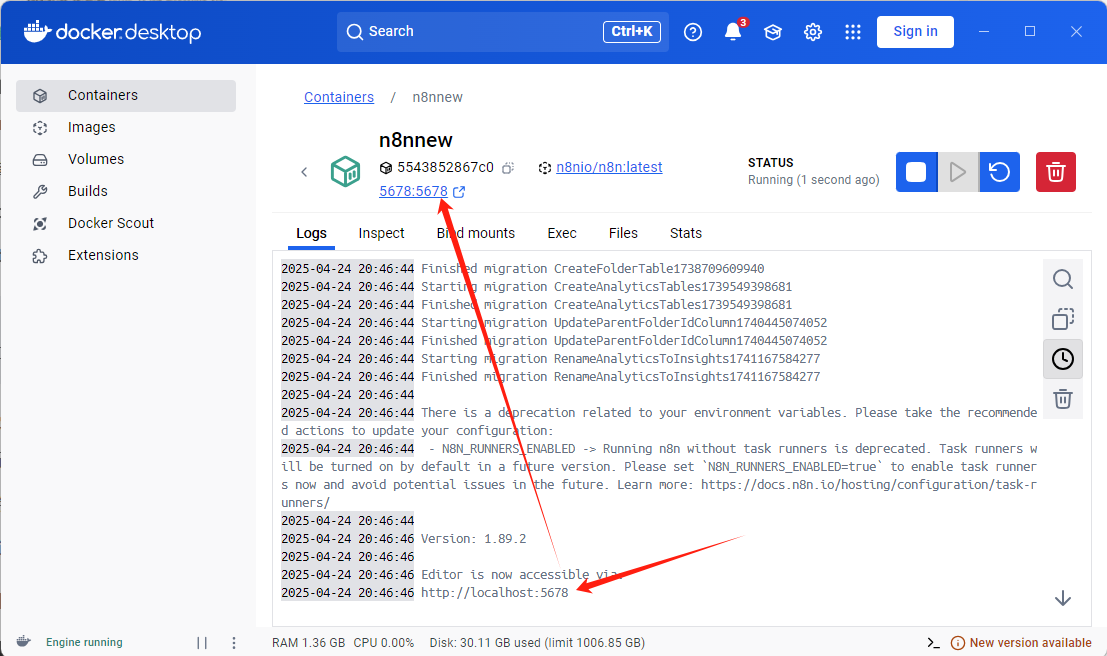Pause the Docker engine
The image size is (1107, 656).
click(x=202, y=643)
